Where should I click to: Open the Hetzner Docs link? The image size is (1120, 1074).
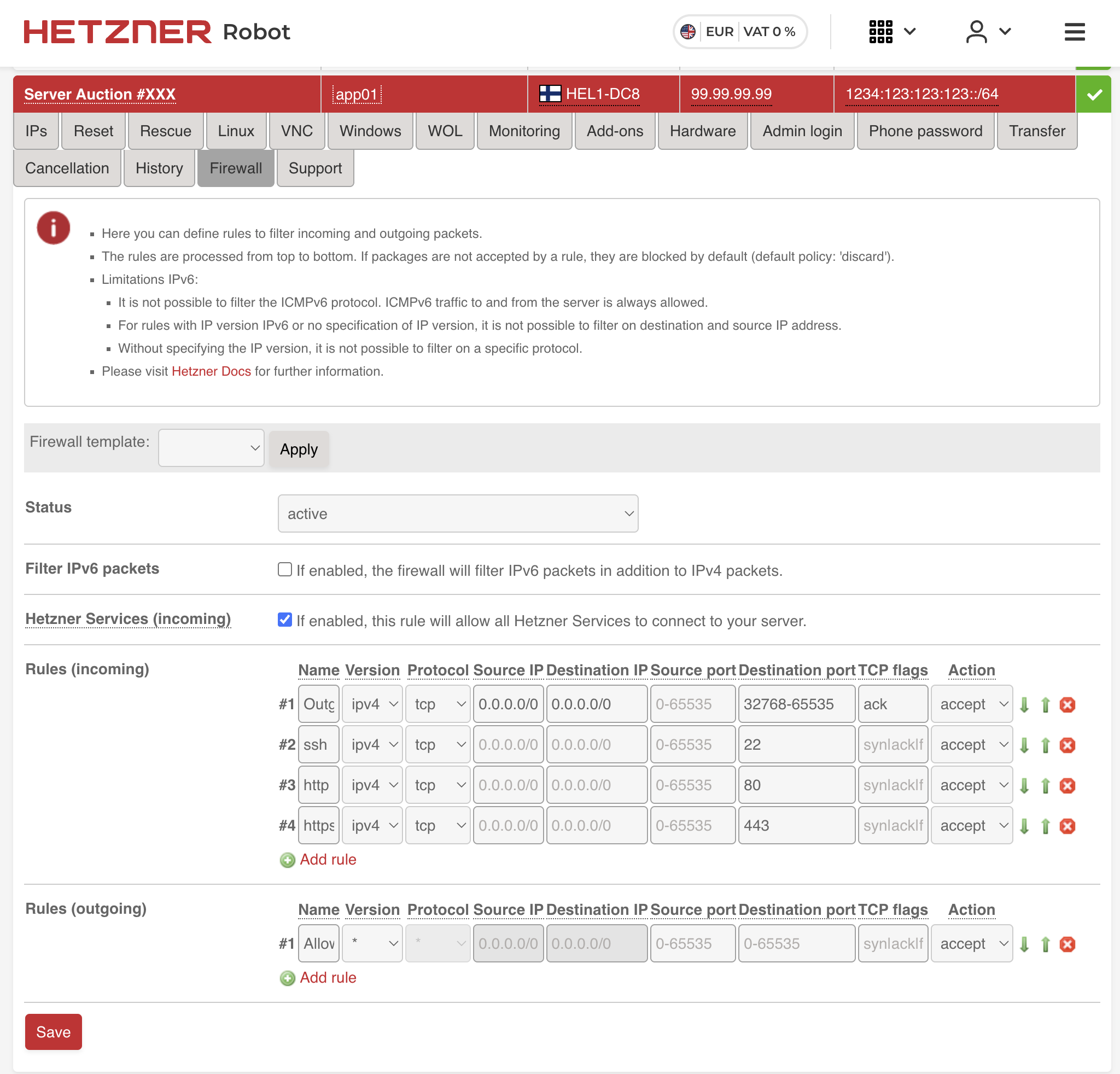[211, 371]
